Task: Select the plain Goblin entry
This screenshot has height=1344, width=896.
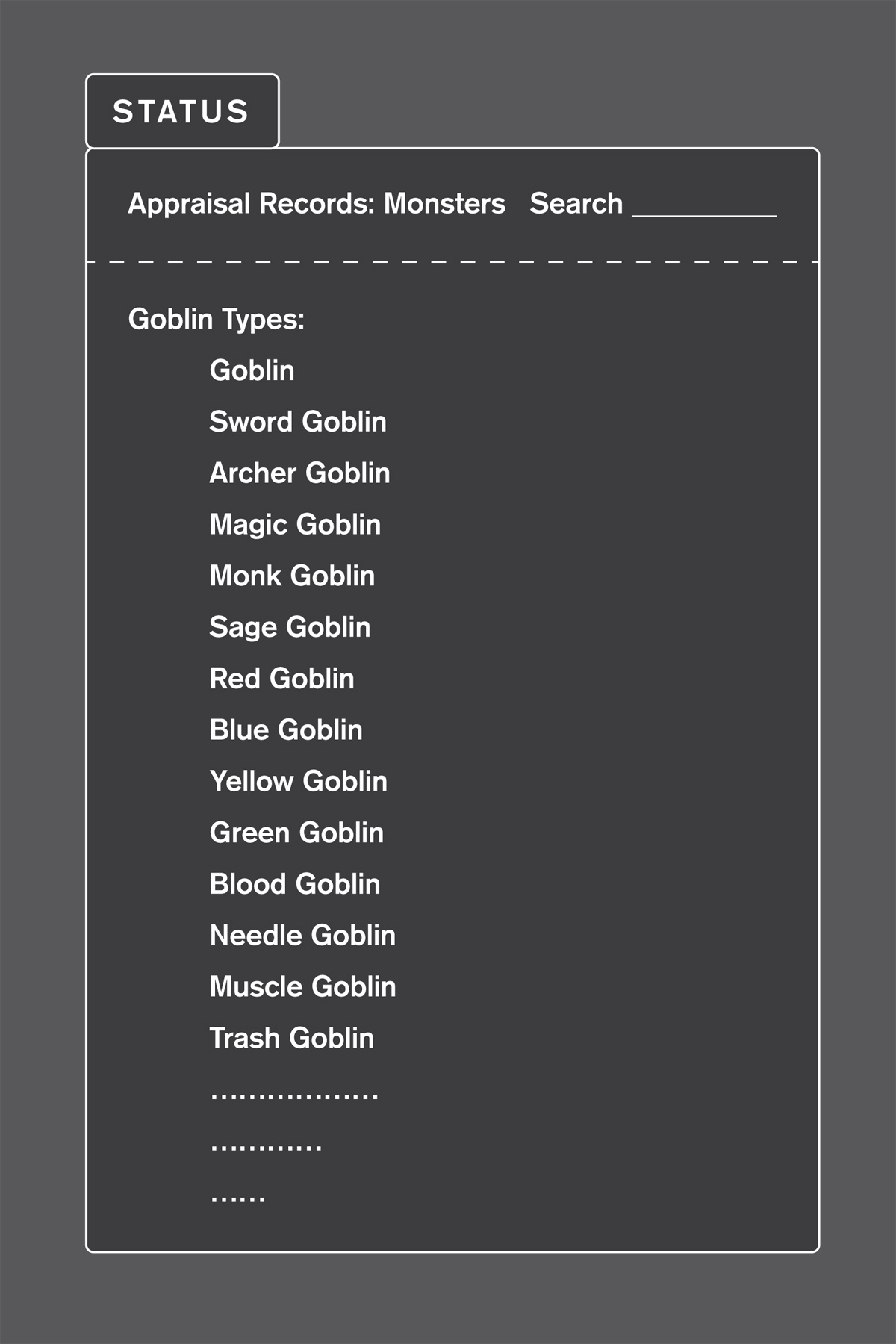Action: [x=252, y=370]
